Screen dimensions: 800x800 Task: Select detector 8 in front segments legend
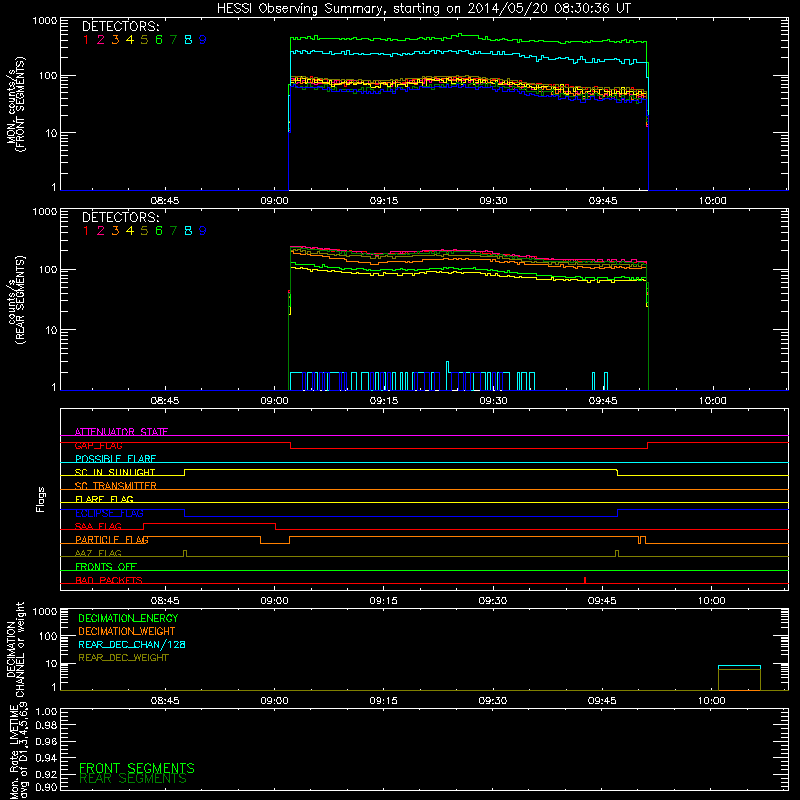click(x=188, y=40)
